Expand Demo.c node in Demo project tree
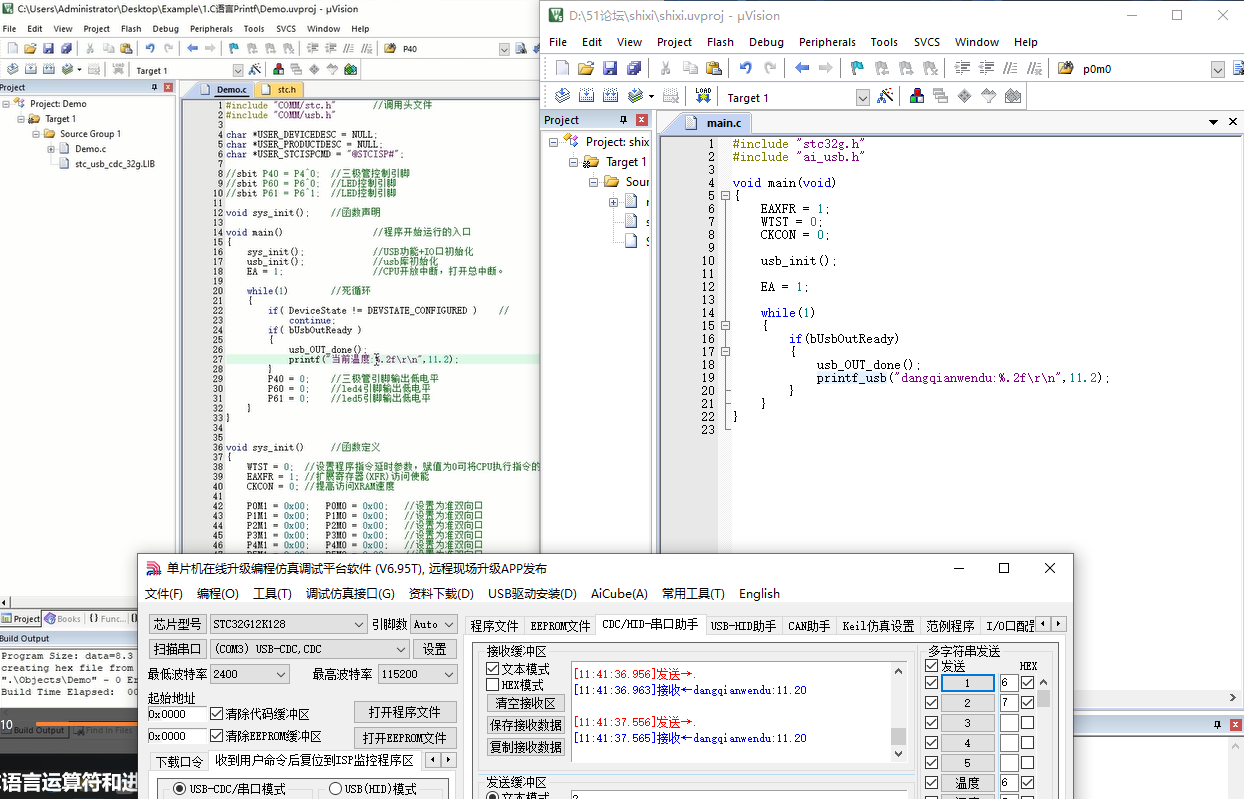The width and height of the screenshot is (1244, 799). (50, 148)
